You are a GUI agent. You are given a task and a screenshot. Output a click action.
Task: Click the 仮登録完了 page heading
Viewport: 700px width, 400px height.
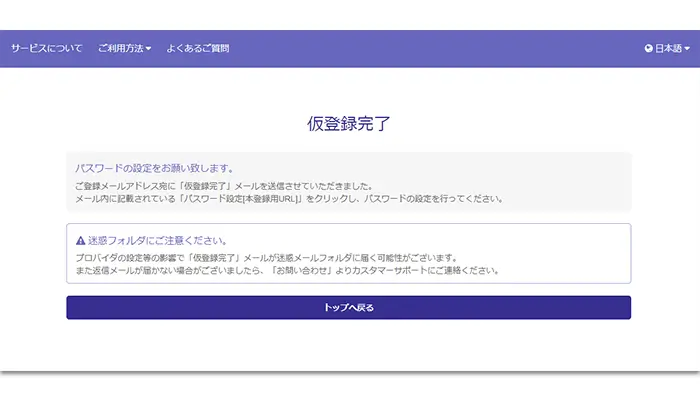tap(349, 124)
